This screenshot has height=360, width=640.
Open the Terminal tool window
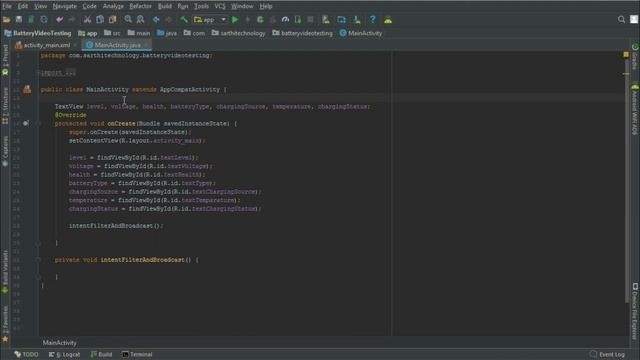point(137,354)
